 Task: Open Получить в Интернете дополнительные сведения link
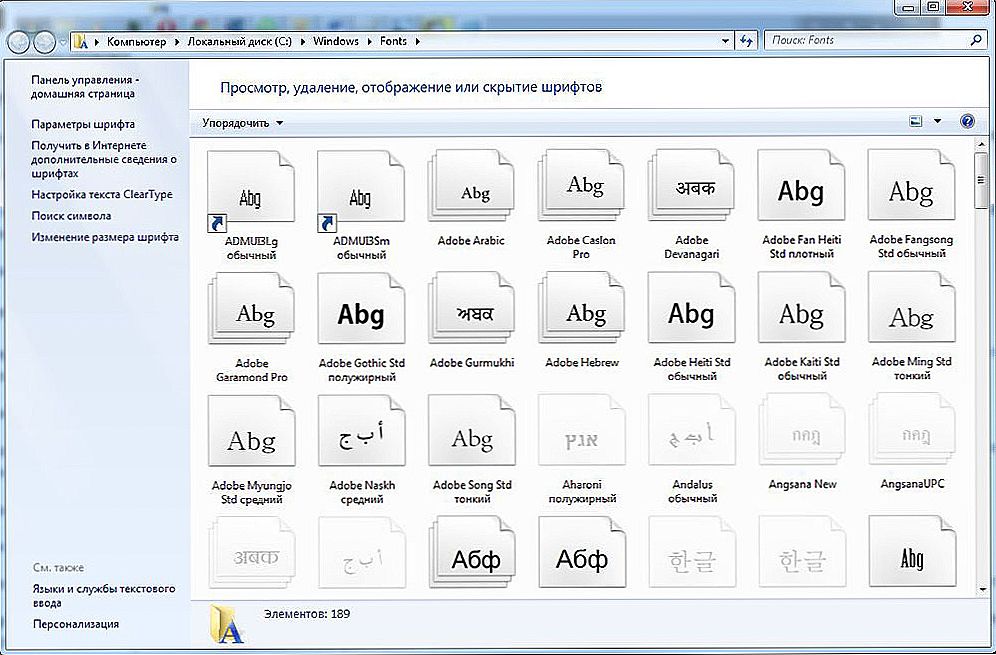point(104,159)
